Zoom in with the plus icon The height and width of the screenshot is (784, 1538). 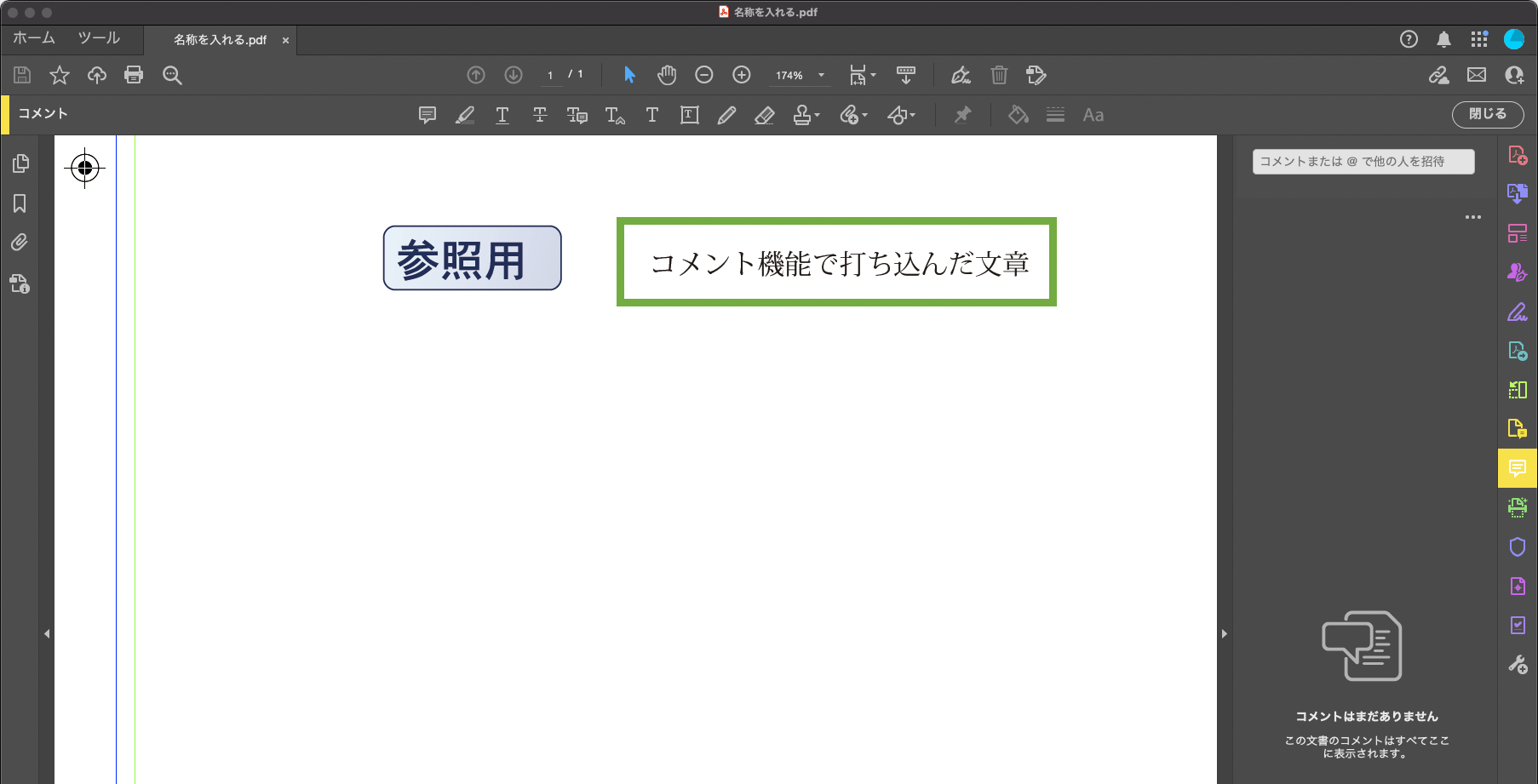[x=742, y=75]
